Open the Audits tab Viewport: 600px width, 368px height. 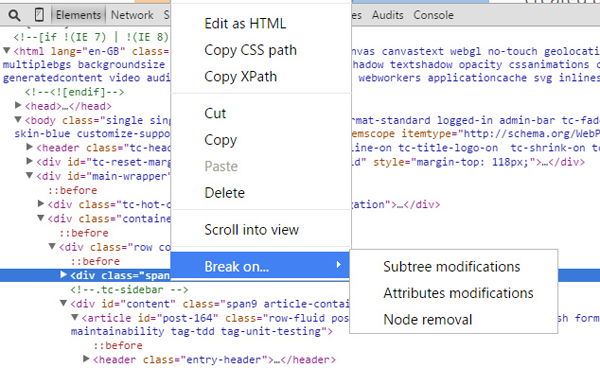pyautogui.click(x=388, y=15)
